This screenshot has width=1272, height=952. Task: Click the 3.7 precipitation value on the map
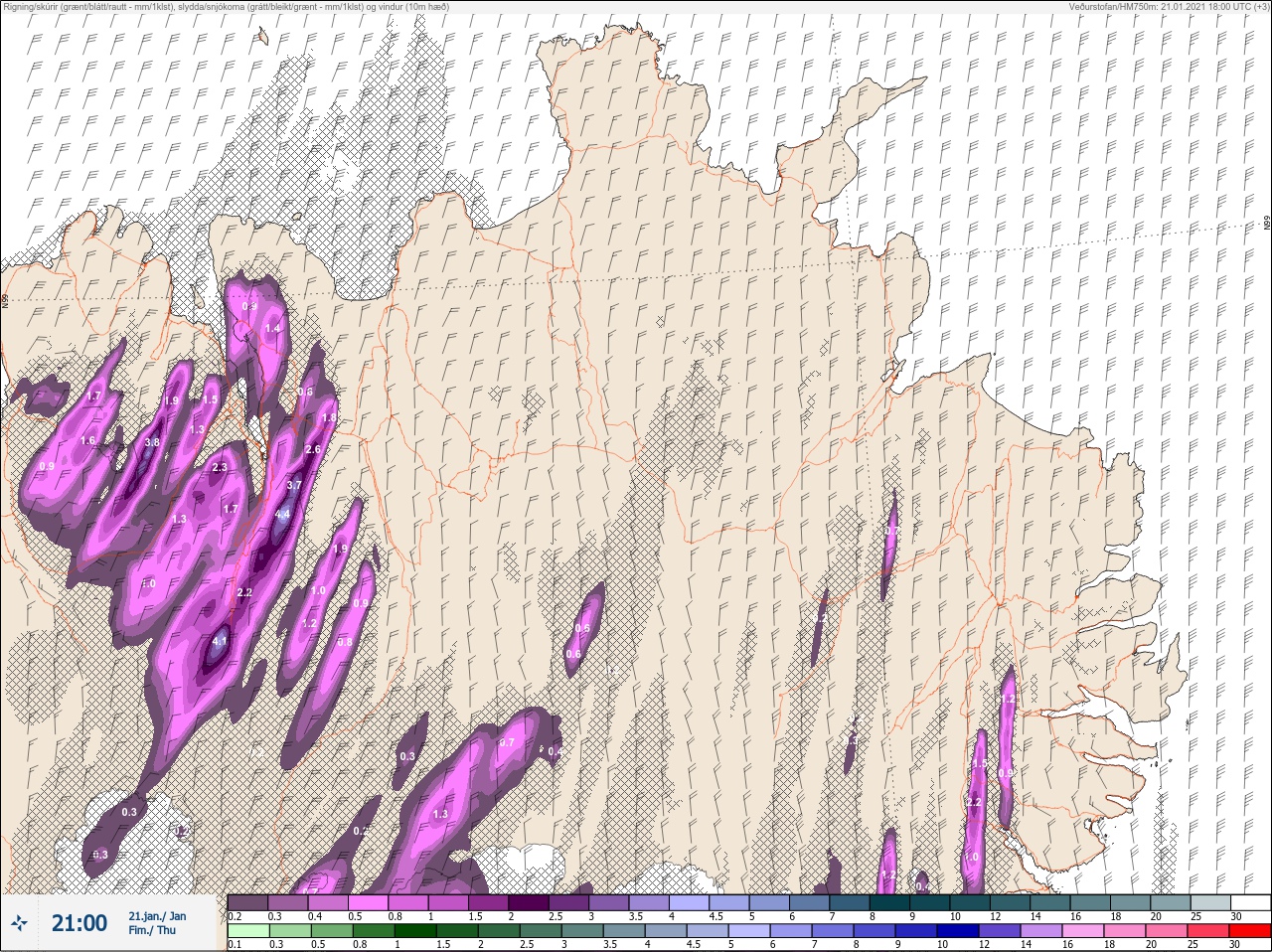(294, 485)
